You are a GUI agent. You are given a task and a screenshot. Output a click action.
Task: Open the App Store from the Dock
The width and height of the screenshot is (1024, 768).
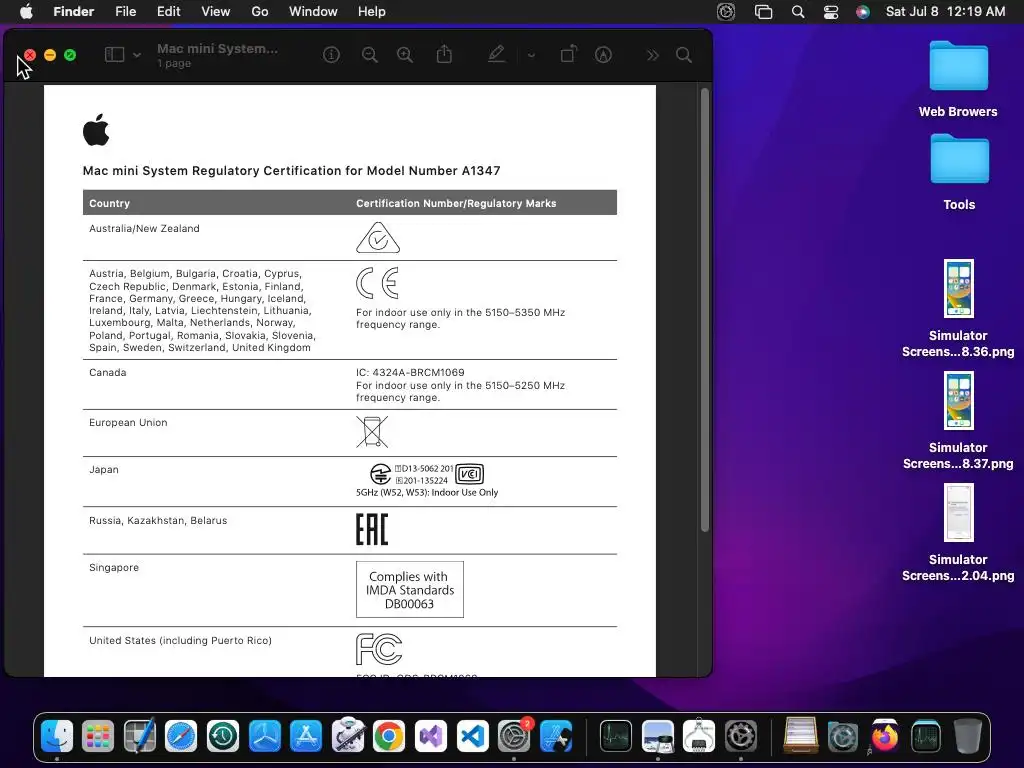pos(306,736)
